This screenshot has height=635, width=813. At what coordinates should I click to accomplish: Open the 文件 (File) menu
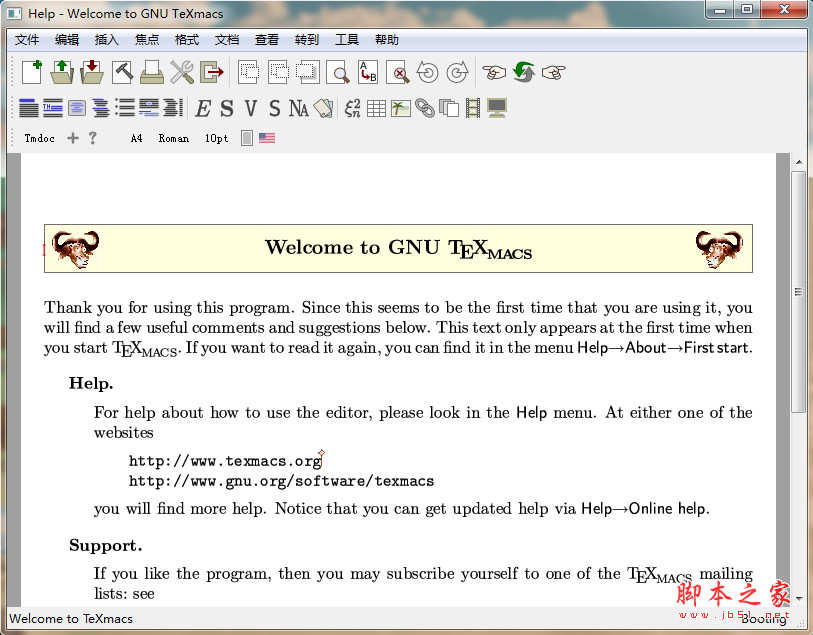tap(27, 40)
